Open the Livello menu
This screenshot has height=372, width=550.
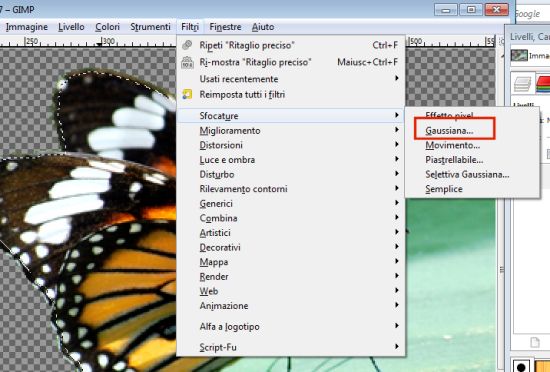(71, 27)
